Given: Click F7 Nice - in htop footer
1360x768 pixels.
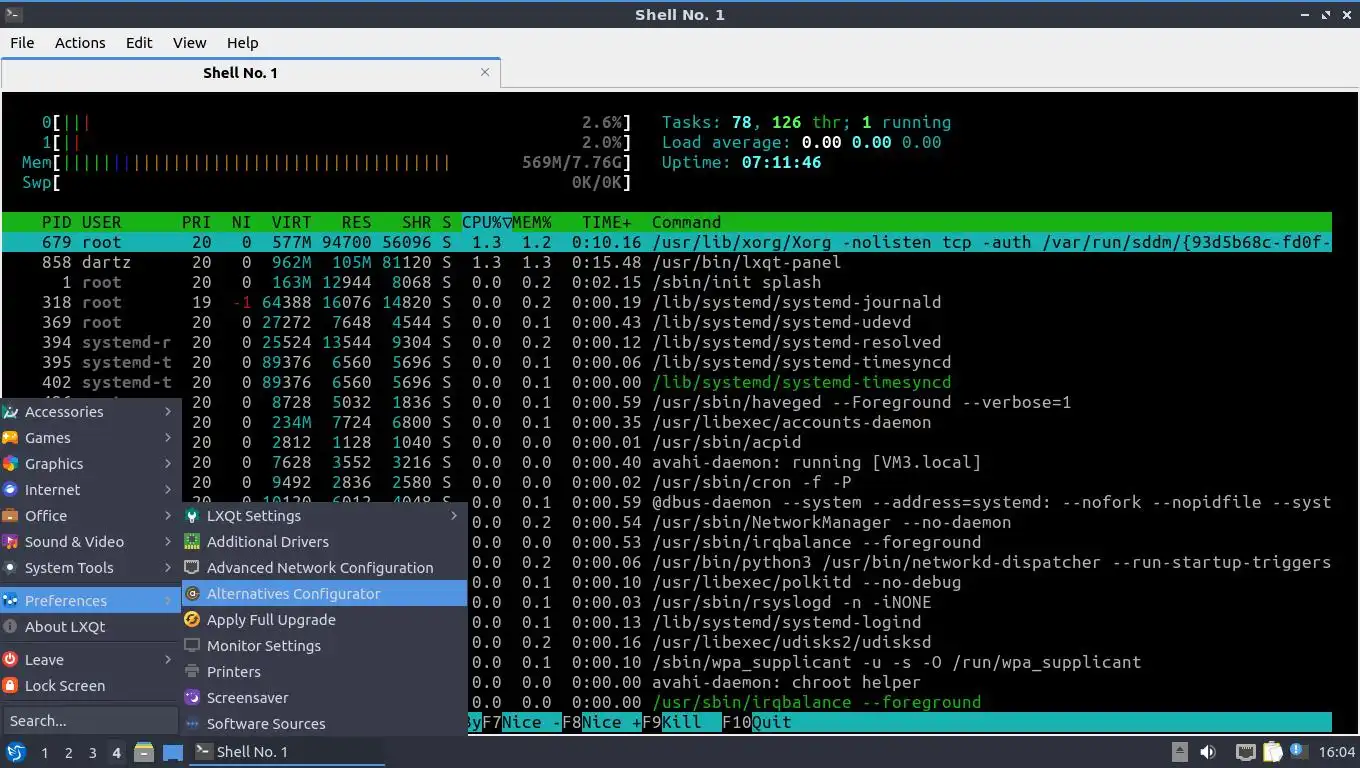Looking at the screenshot, I should tap(522, 722).
